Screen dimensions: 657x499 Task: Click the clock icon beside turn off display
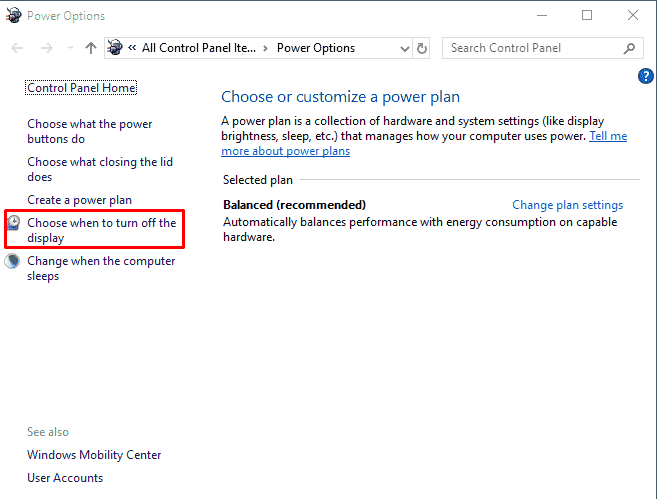coord(14,222)
